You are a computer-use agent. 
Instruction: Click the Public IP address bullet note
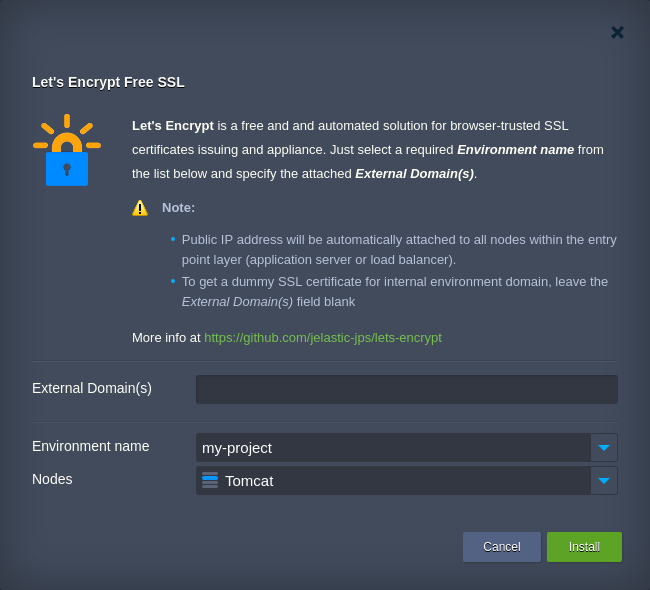click(398, 249)
